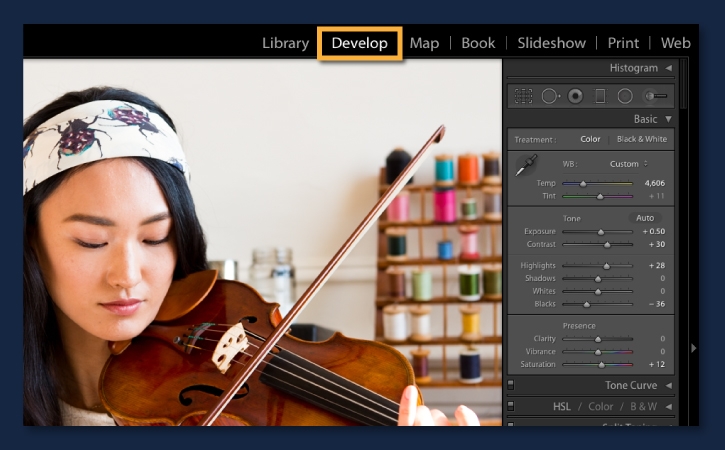Click the Tone section label
725x450 pixels.
click(571, 218)
